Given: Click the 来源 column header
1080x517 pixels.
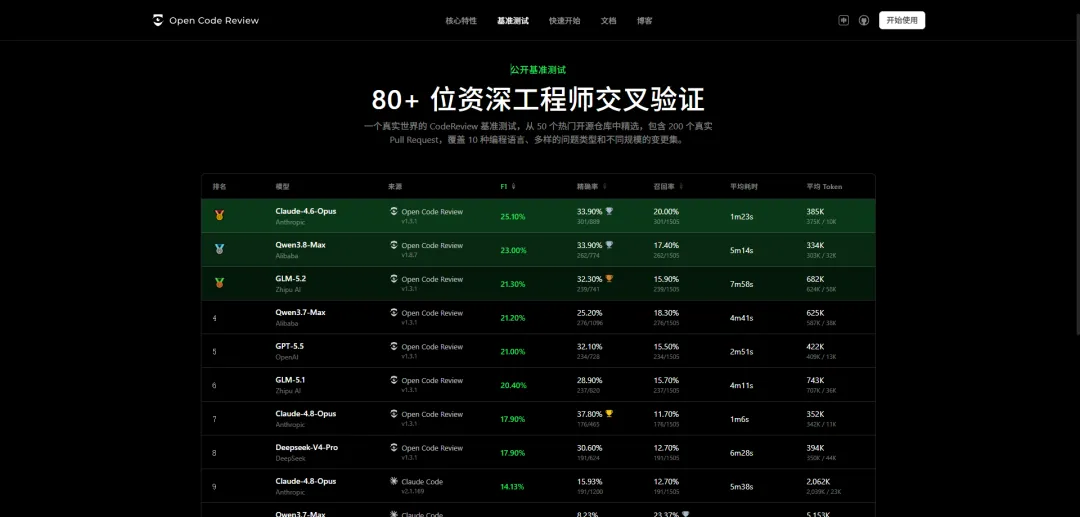Looking at the screenshot, I should [395, 187].
